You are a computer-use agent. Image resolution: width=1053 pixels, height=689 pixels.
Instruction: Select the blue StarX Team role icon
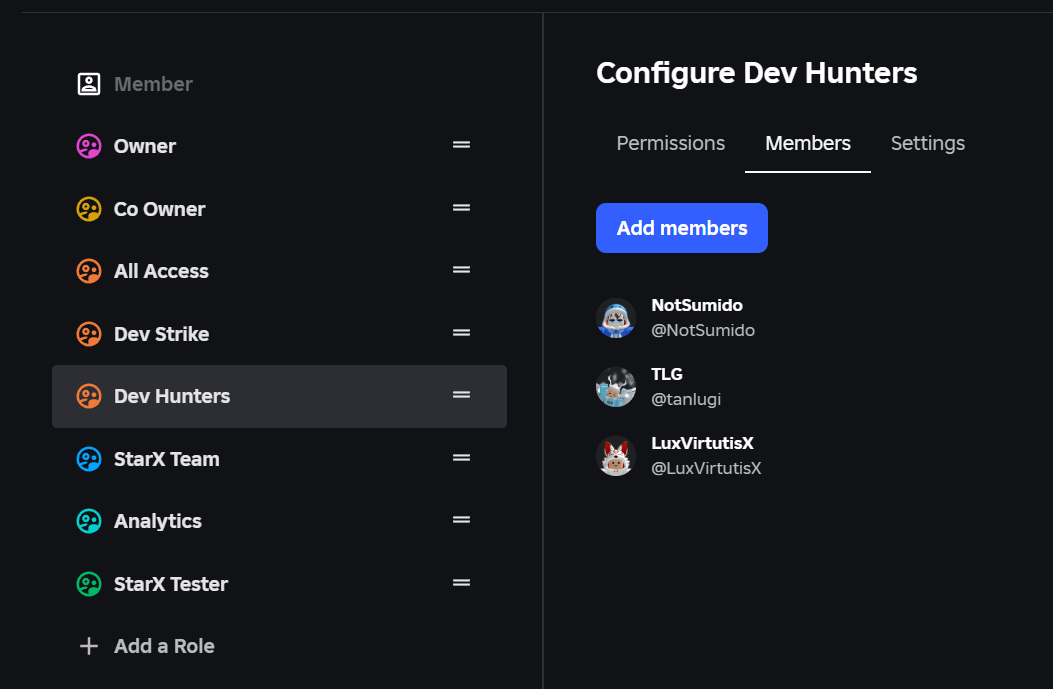(88, 458)
